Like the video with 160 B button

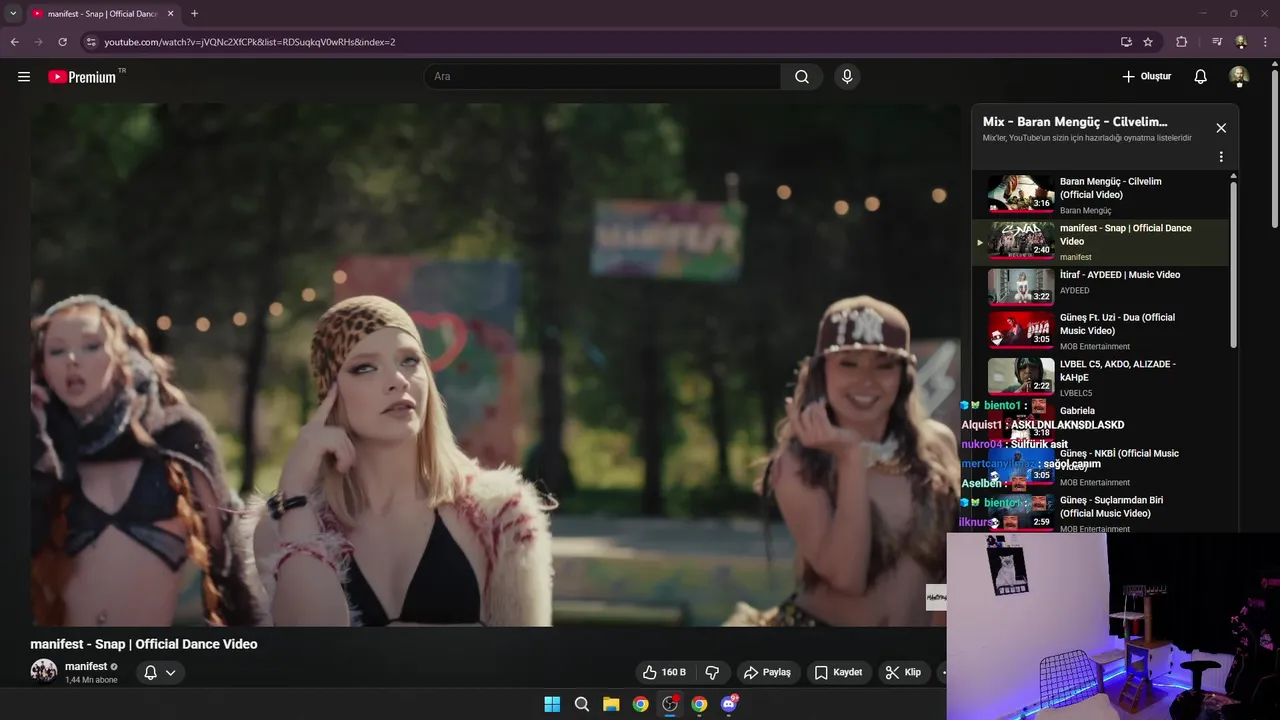[x=665, y=672]
